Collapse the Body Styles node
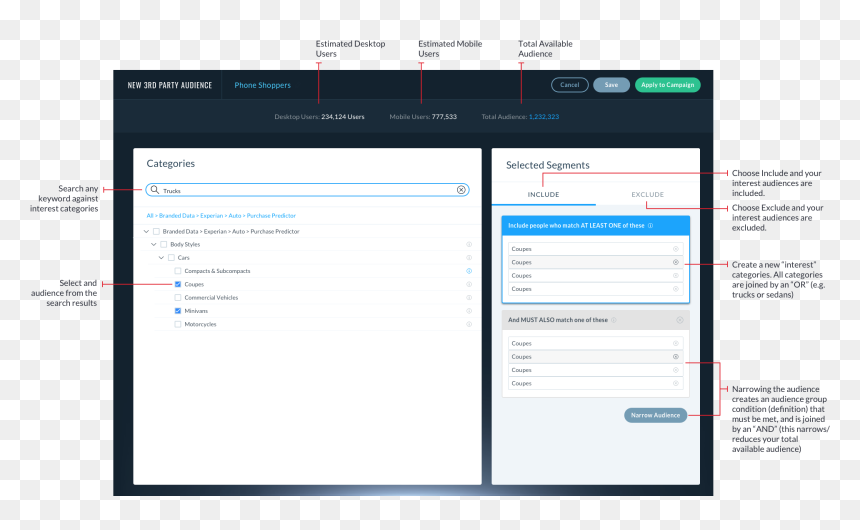The width and height of the screenshot is (860, 530). (154, 244)
